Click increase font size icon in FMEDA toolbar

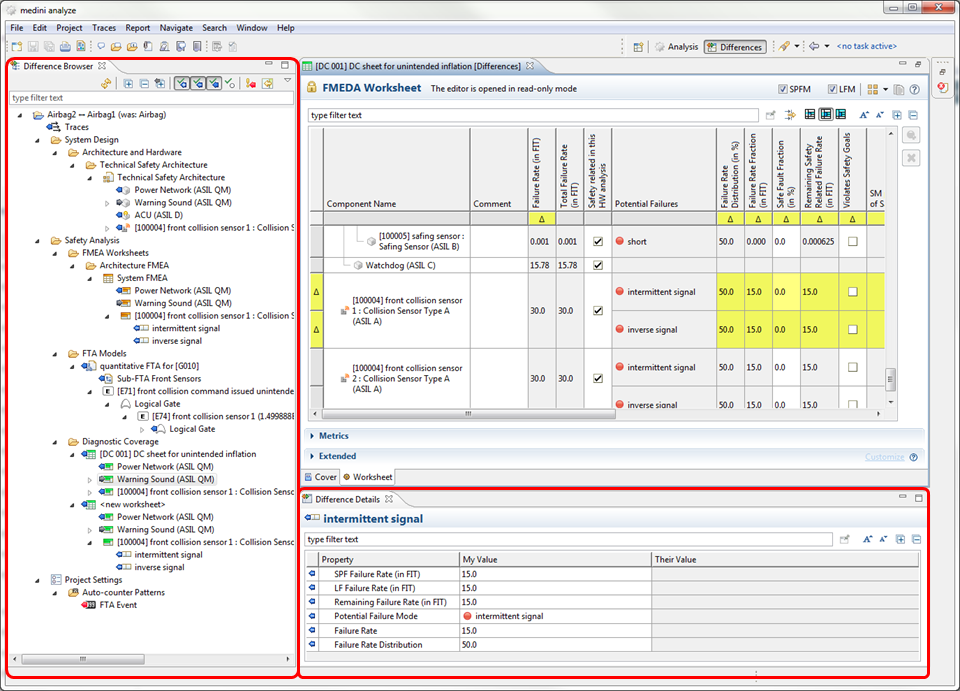(x=864, y=116)
